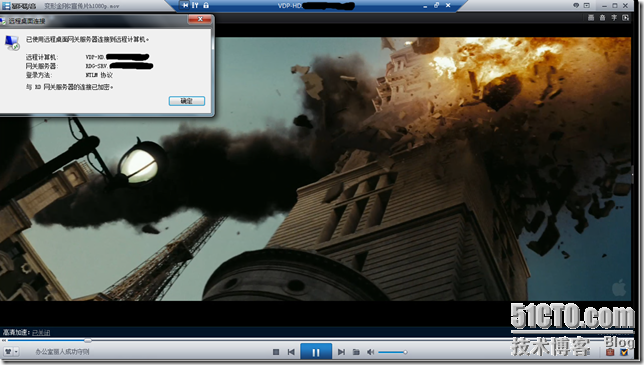The image size is (644, 365).
Task: Click the 办公室丽人成功守则 text in the bottom bar
Action: coord(62,352)
